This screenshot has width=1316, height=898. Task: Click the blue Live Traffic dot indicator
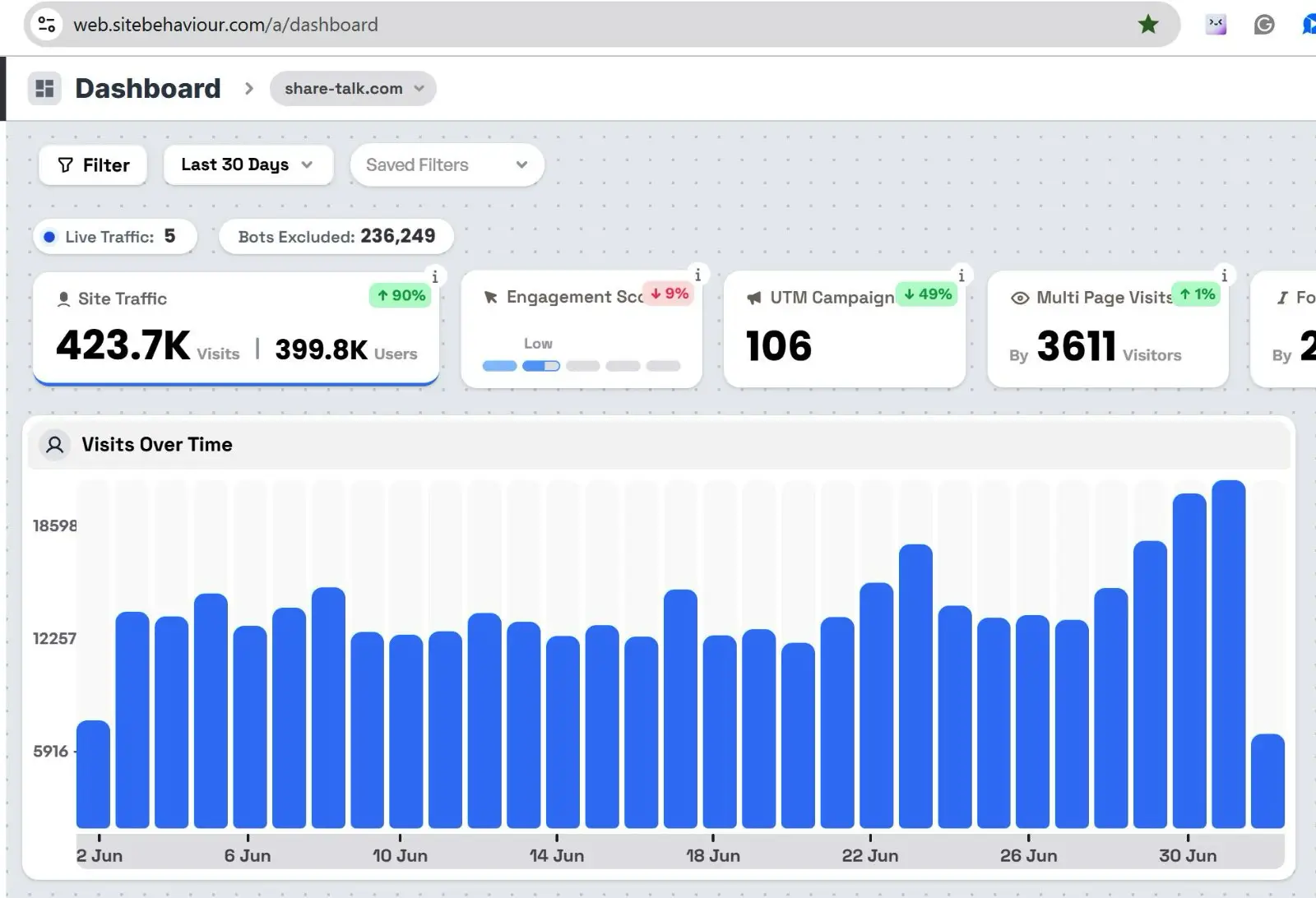pos(49,237)
